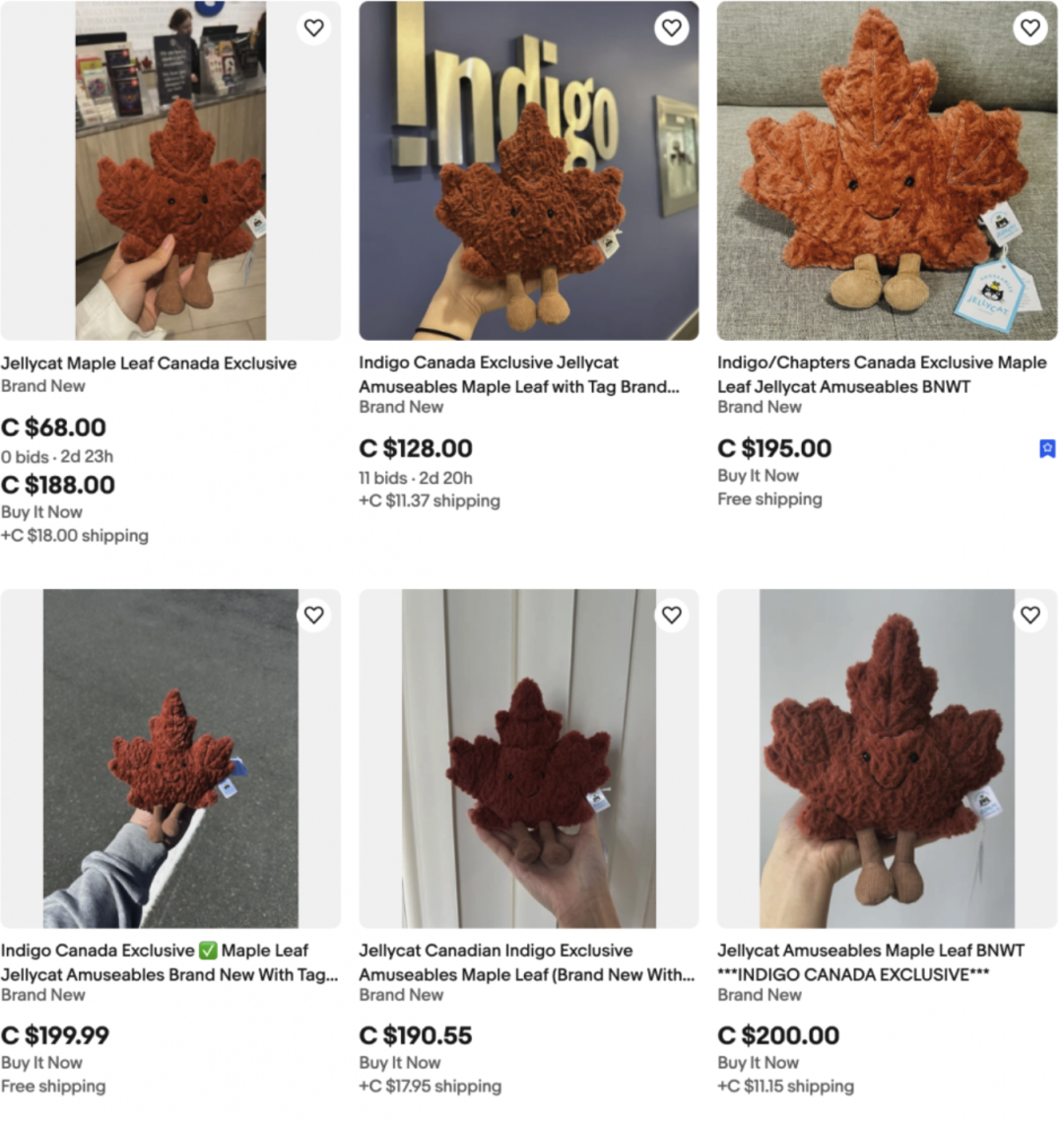
Task: Add C $68.00 maple leaf listing to watchlist
Action: [313, 28]
